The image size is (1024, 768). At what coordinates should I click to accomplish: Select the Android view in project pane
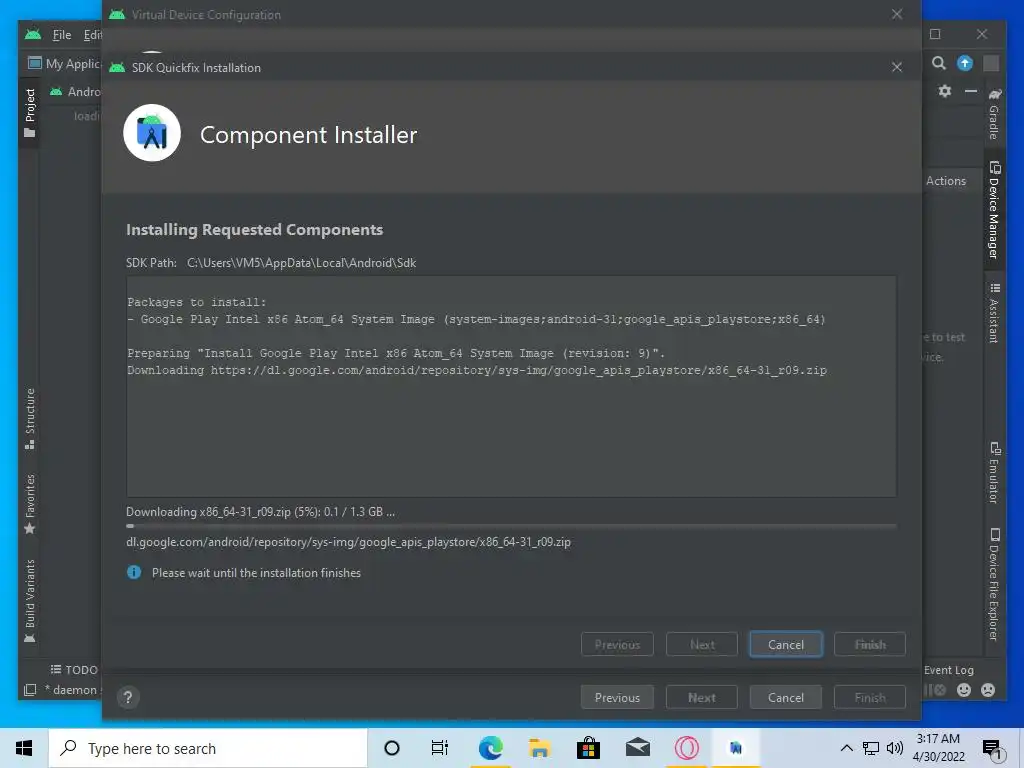(x=77, y=91)
